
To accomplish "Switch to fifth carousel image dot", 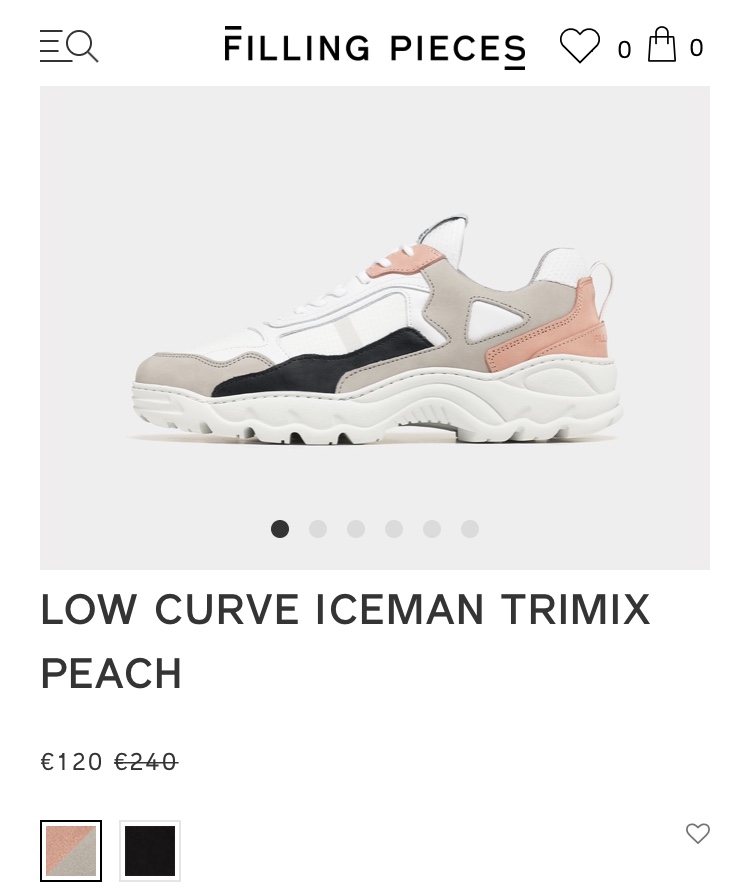I will pyautogui.click(x=432, y=529).
